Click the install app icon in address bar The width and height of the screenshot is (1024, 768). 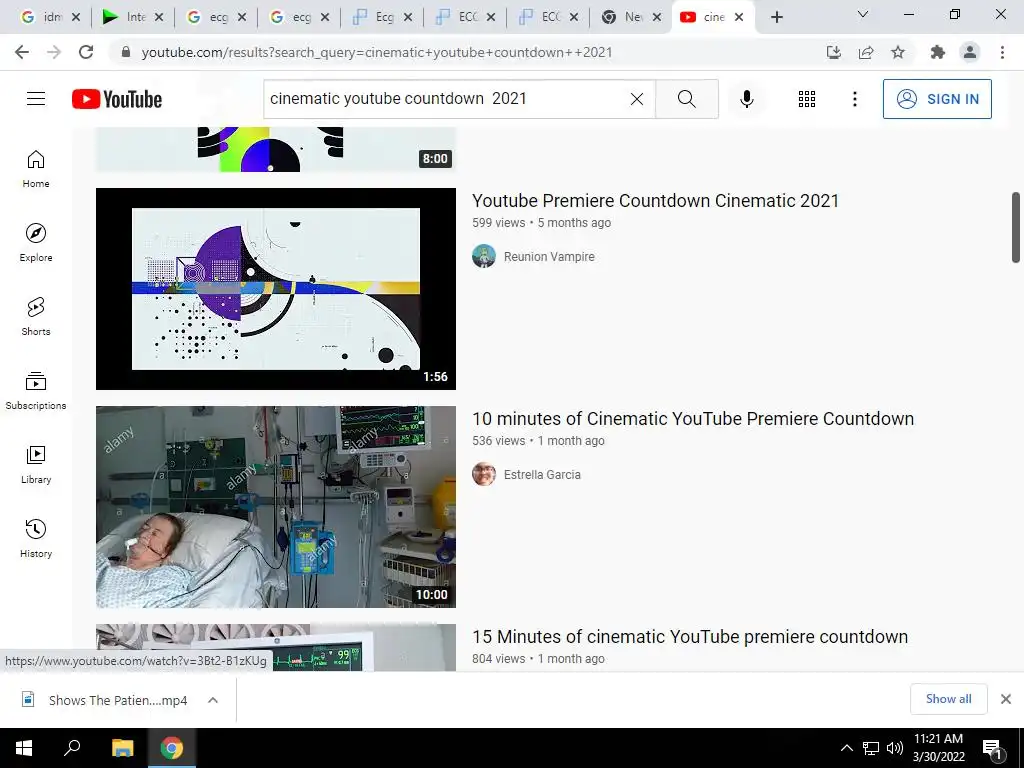[x=834, y=52]
